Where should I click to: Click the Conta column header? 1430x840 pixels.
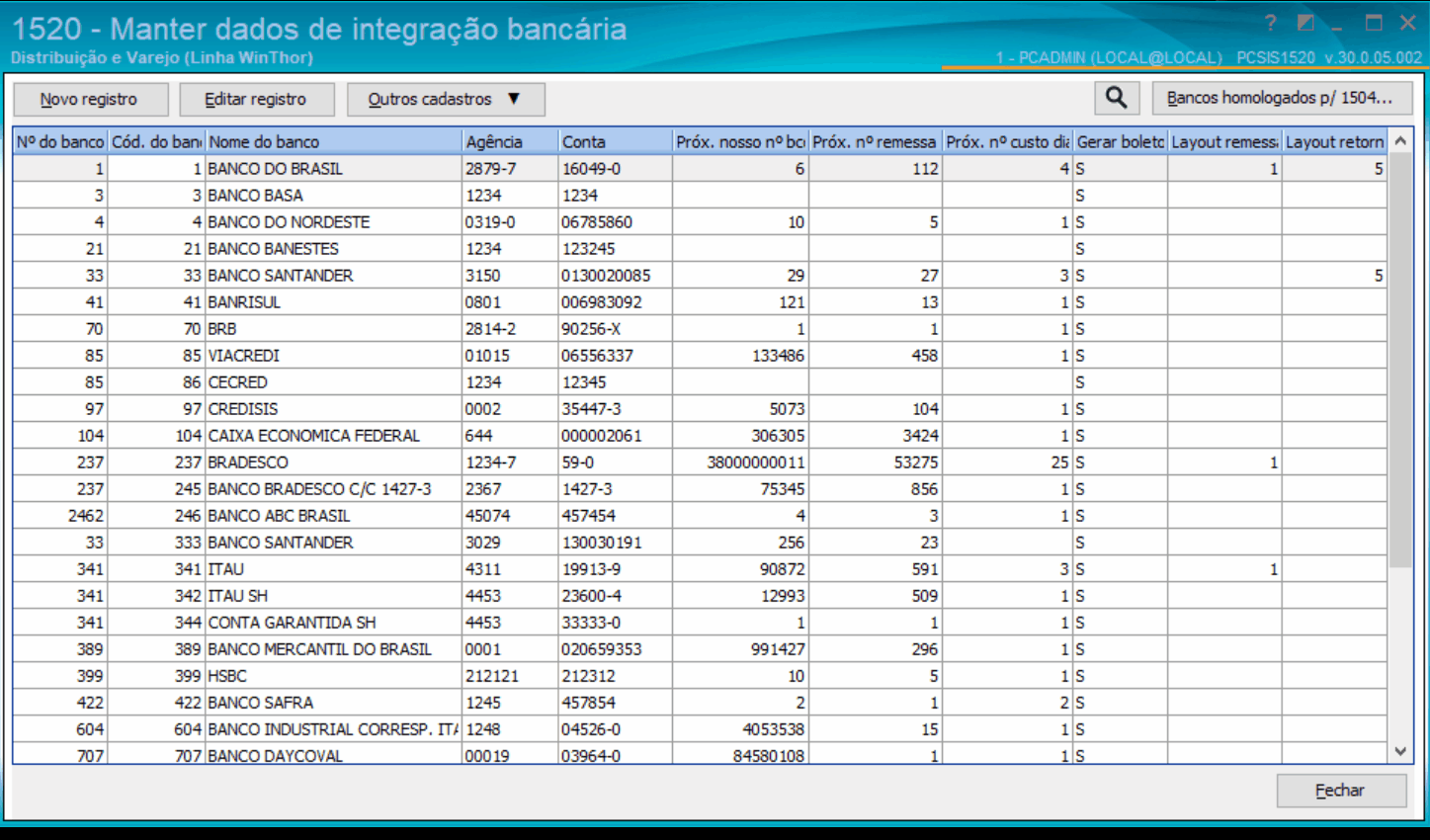coord(616,141)
